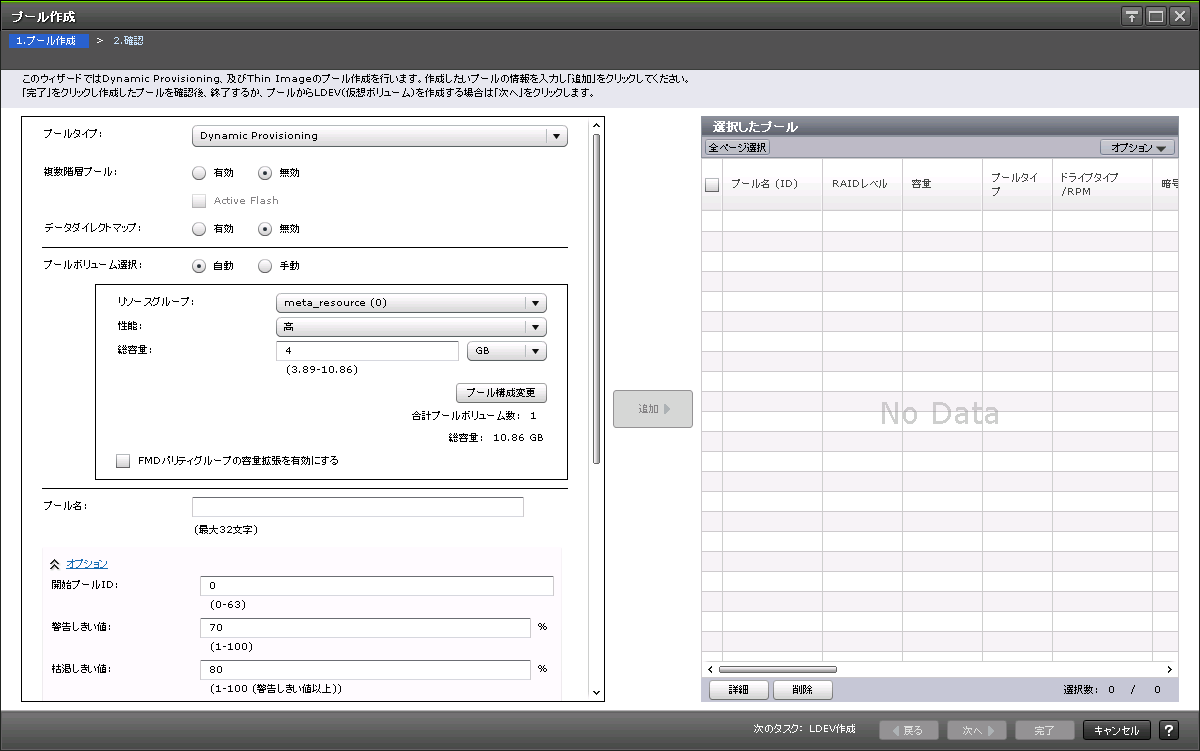
Task: Open the リソースグループ dropdown
Action: click(537, 302)
